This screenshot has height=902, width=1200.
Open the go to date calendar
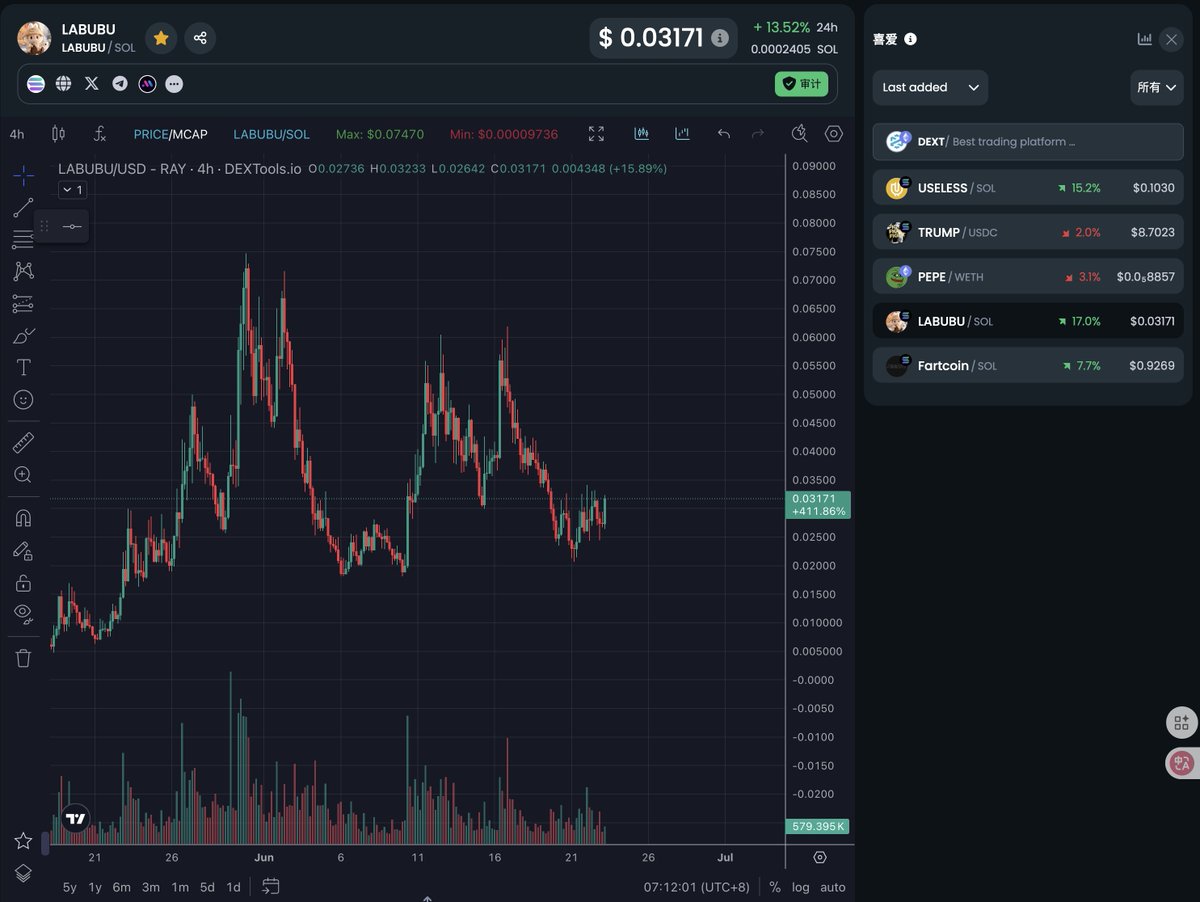tap(271, 886)
